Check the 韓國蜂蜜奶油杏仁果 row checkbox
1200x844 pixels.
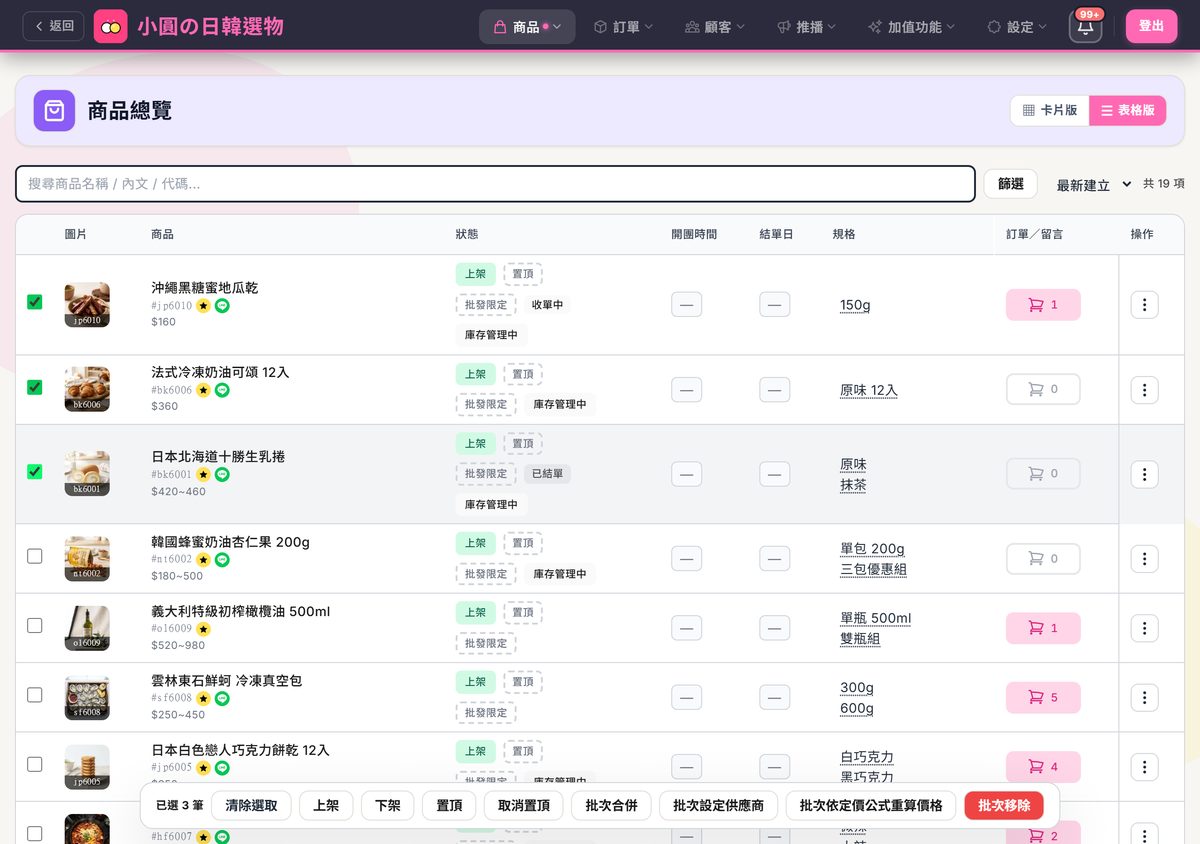pos(35,556)
